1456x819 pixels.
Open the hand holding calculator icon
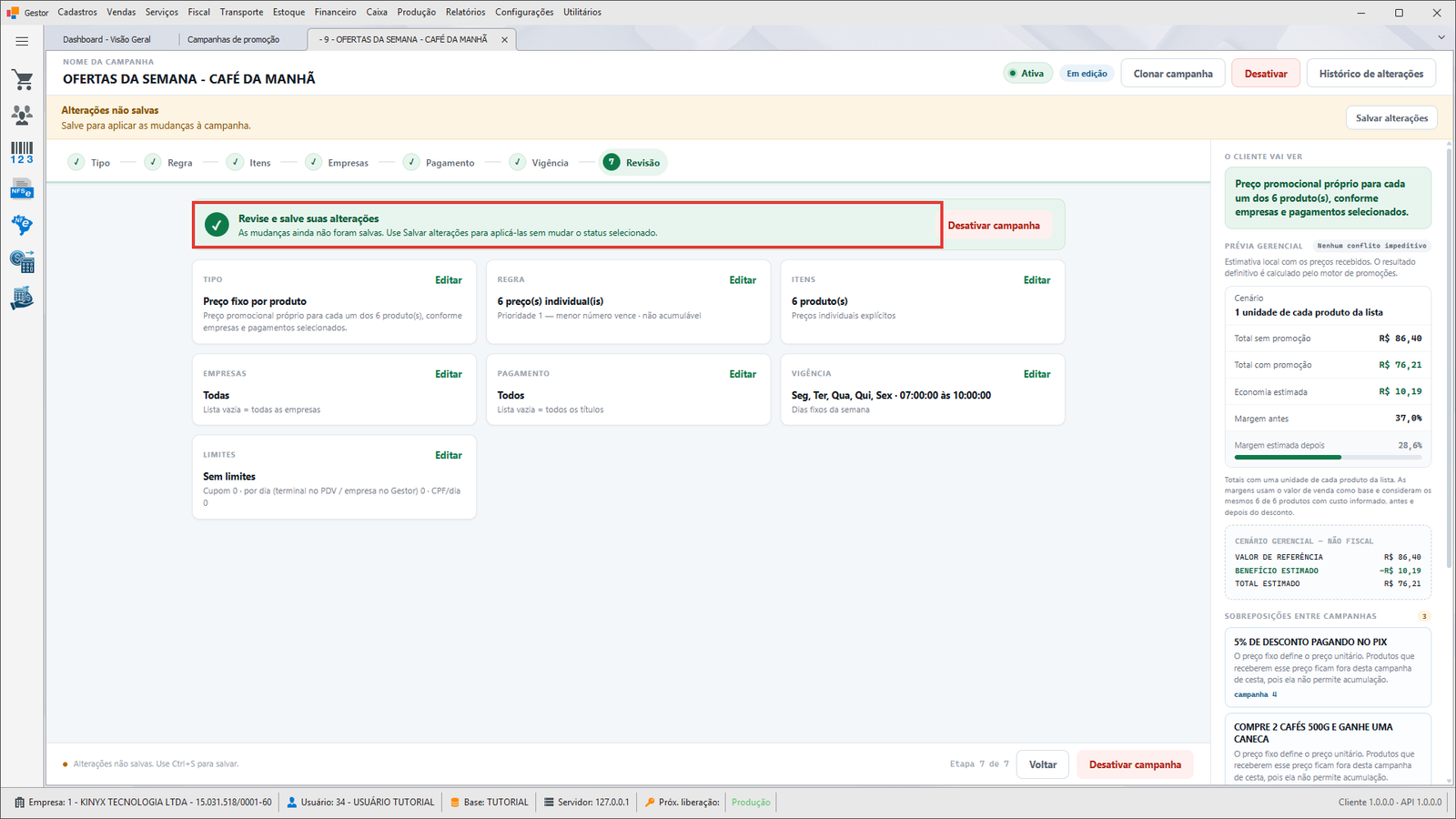22,298
